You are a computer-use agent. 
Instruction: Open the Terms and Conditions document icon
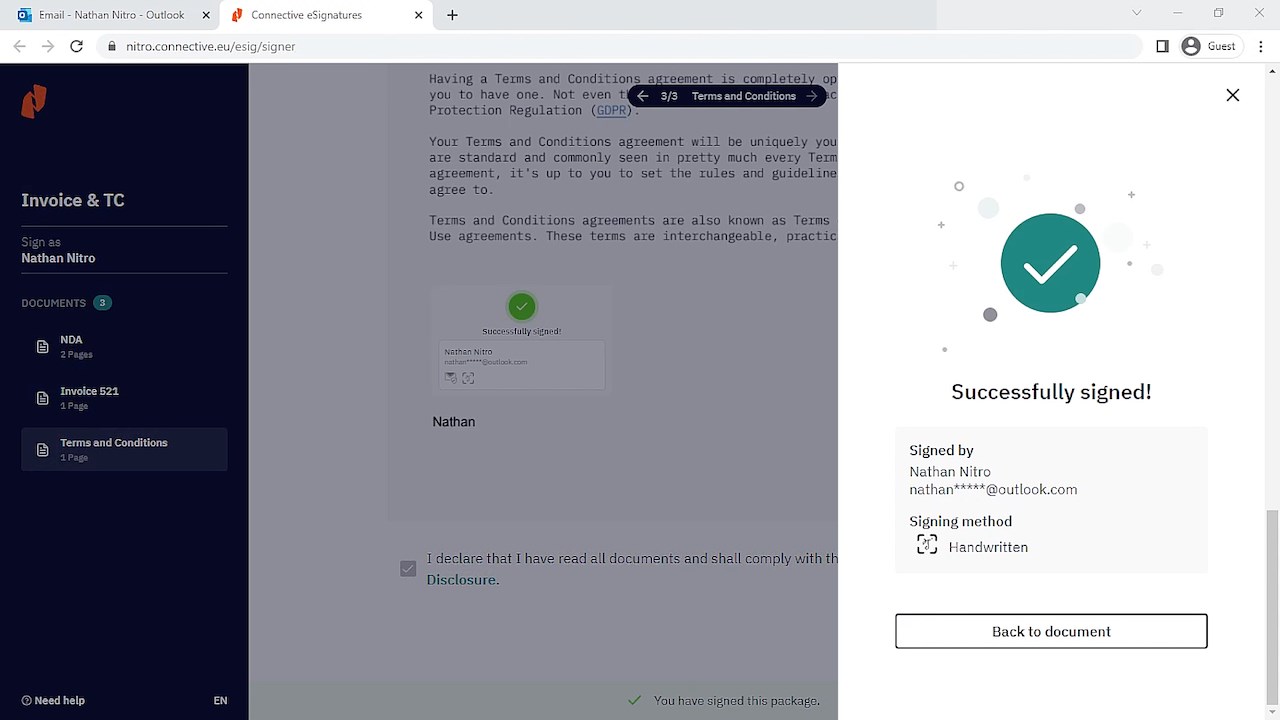(42, 450)
